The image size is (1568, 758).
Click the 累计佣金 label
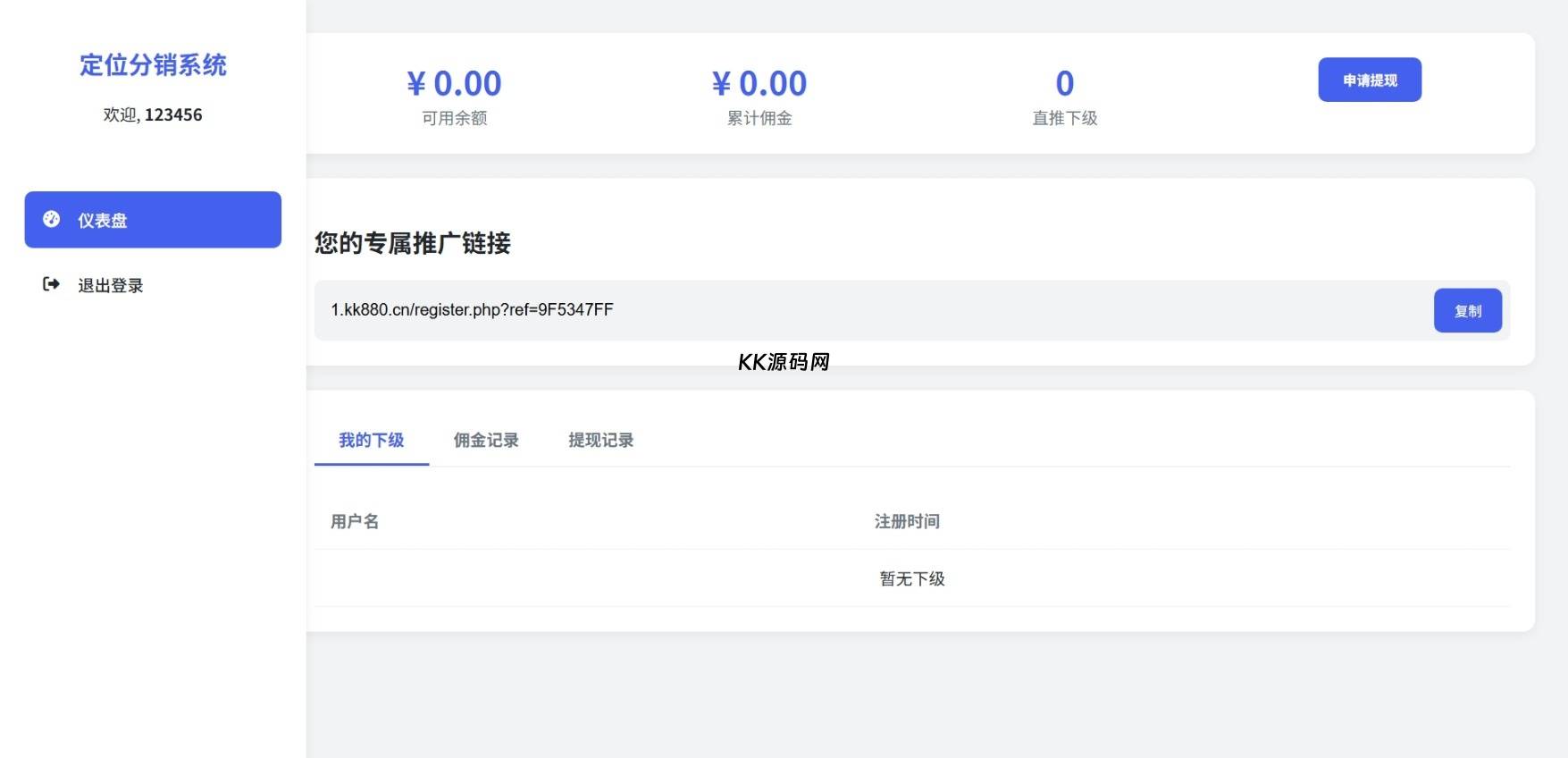point(759,118)
